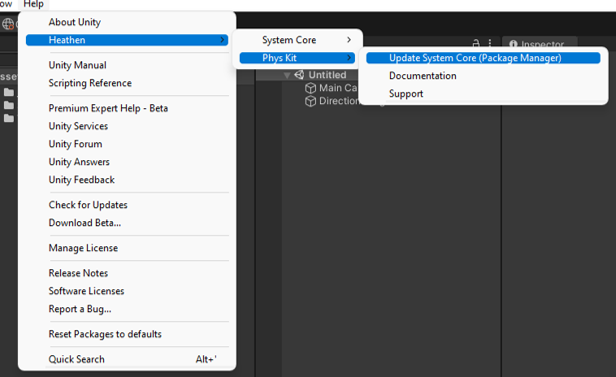Open the top folder in Assets panel
Screen dimensions: 616x377
click(x=9, y=92)
